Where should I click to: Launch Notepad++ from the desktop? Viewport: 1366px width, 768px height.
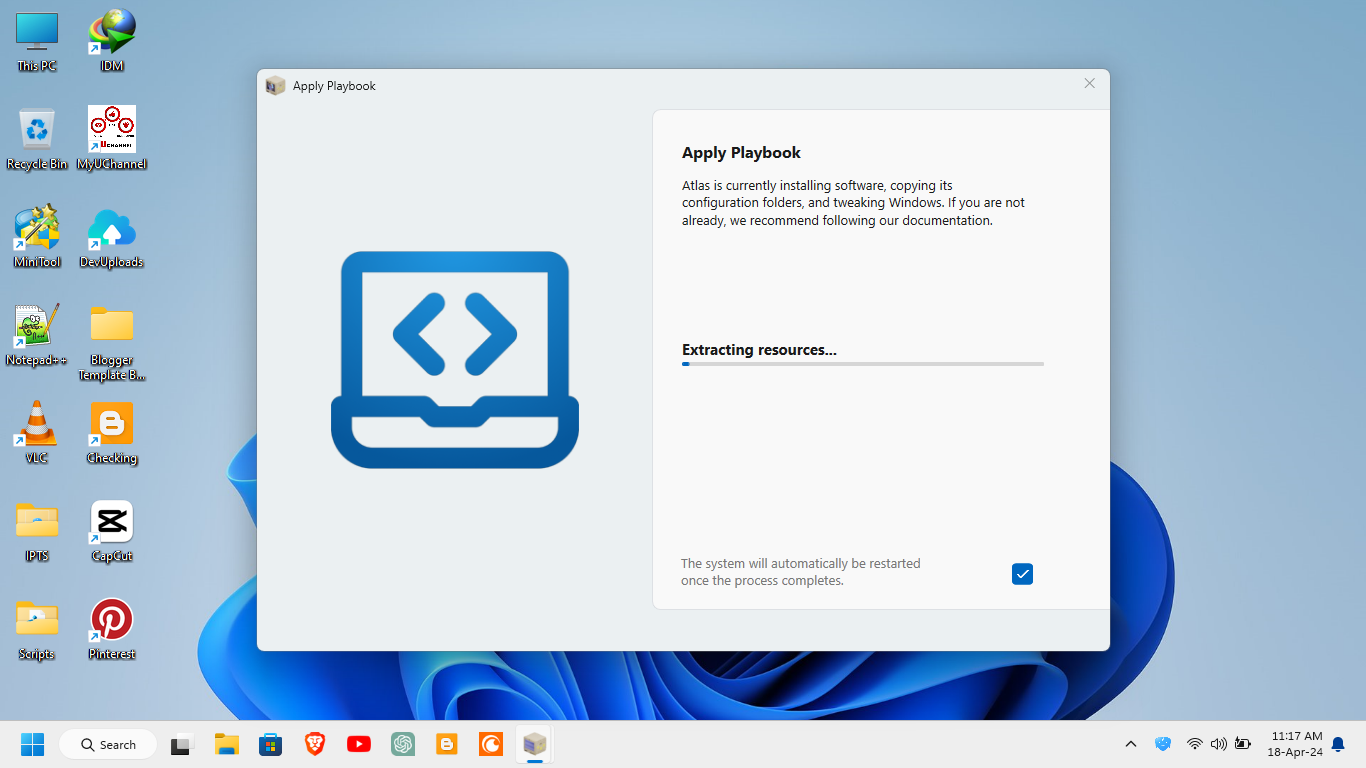pos(37,335)
